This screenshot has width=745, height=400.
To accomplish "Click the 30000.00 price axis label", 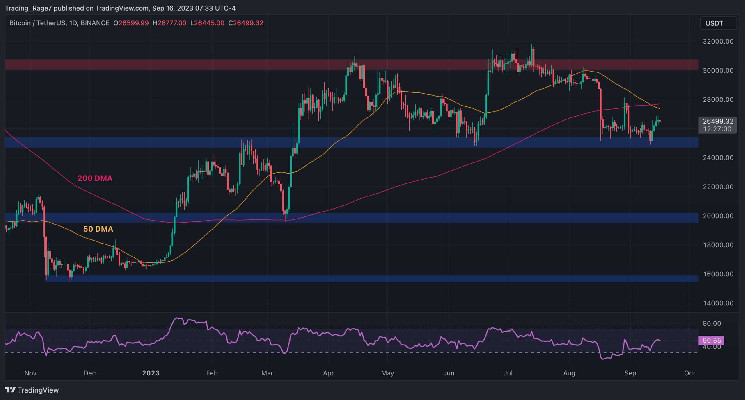I will coord(717,70).
